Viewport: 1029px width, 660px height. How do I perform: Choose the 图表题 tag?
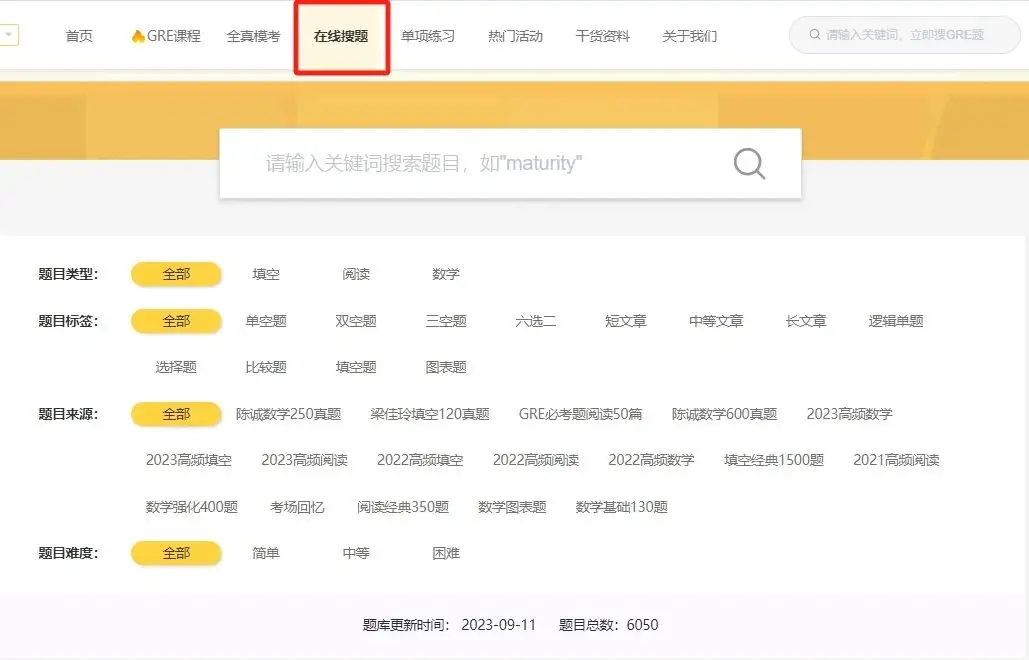446,367
